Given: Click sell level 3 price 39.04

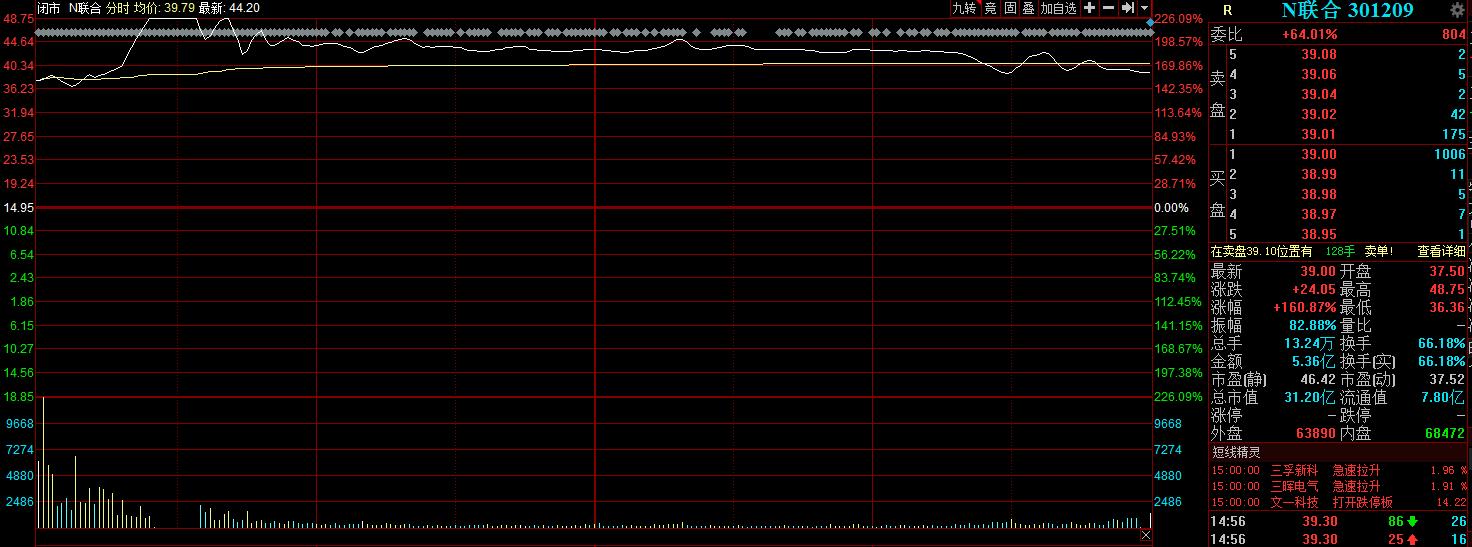Looking at the screenshot, I should pos(1318,95).
